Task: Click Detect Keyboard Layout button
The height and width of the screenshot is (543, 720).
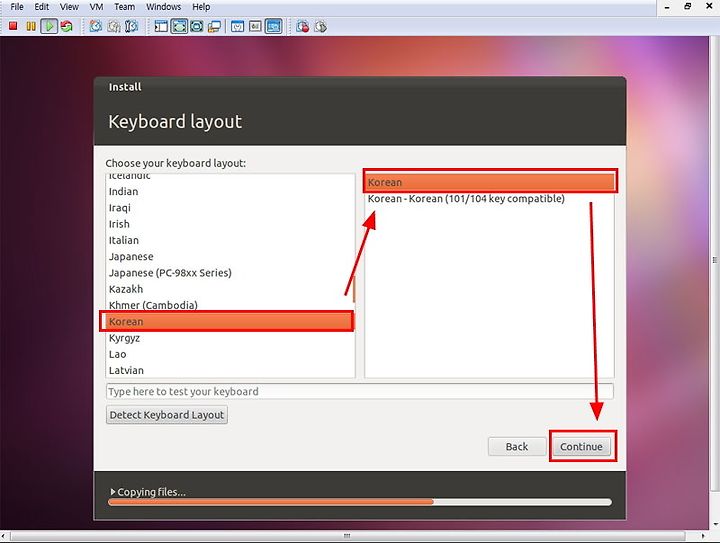Action: click(x=167, y=414)
